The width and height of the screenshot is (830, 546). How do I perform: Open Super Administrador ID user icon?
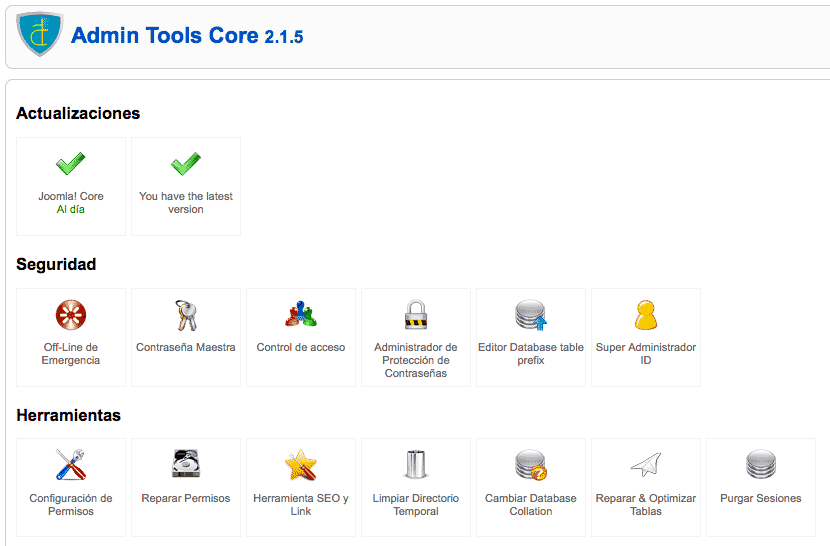646,315
